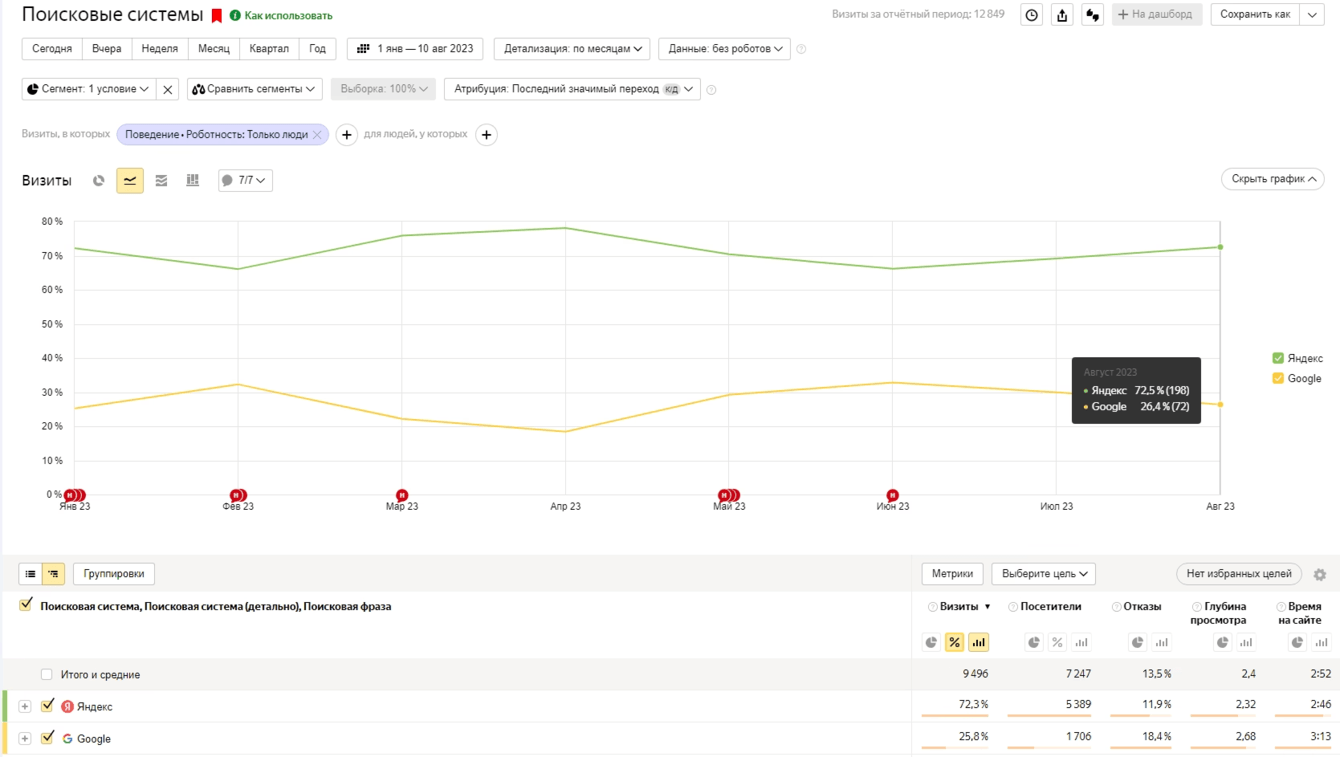1340x757 pixels.
Task: Uncheck the Яндекс row checkbox
Action: (47, 706)
